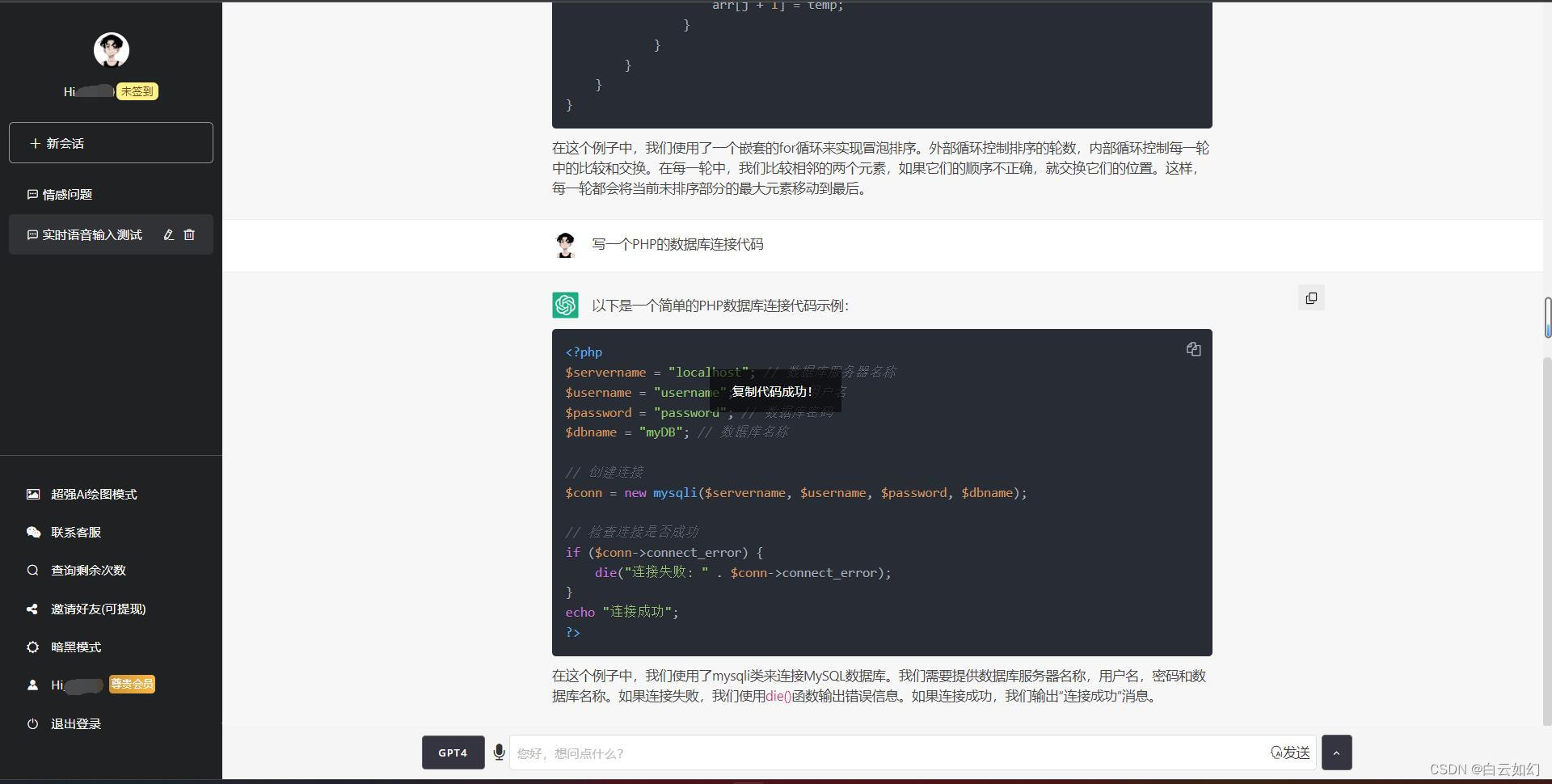Click 退出登录 to log out

[74, 723]
